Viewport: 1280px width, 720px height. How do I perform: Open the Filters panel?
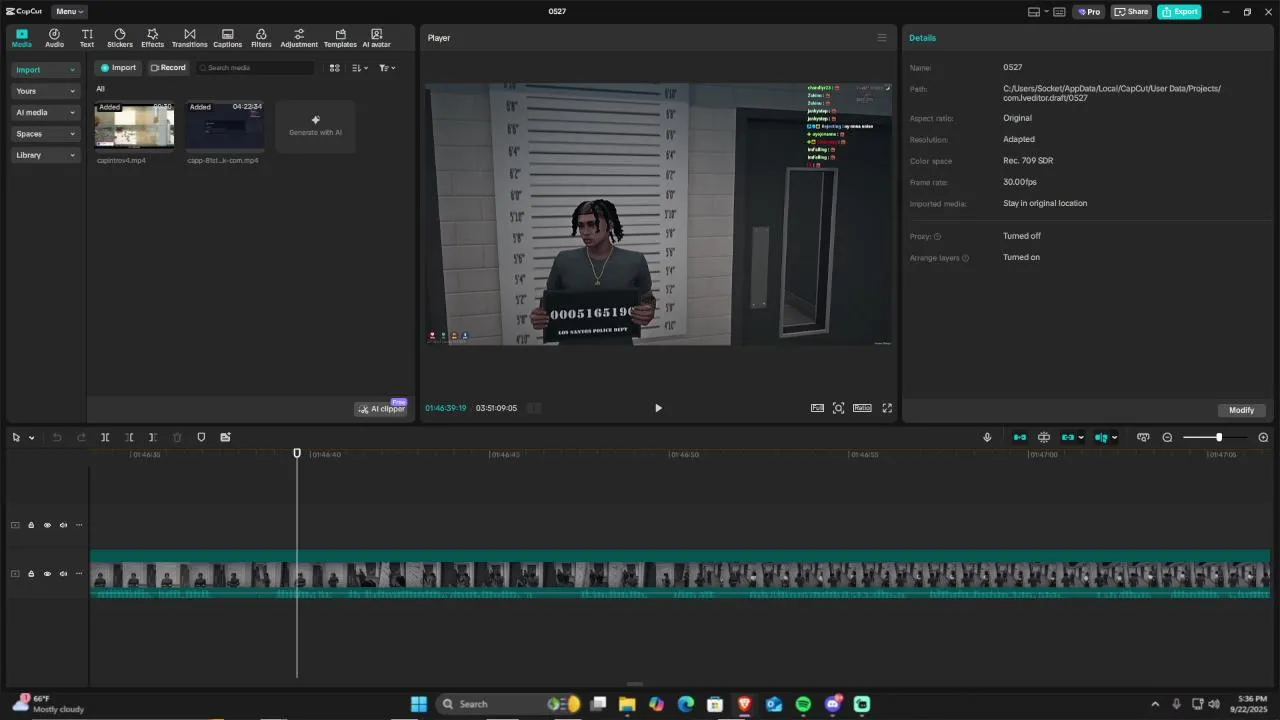(x=261, y=38)
